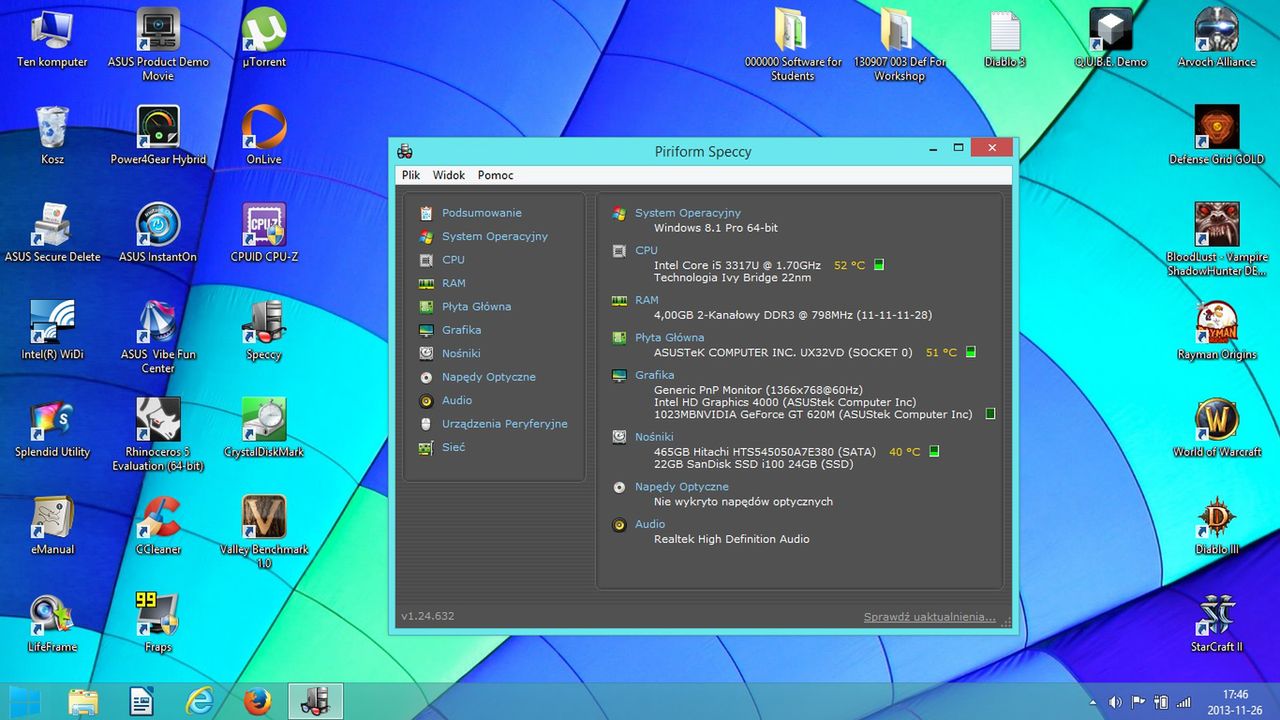Select Defense Grid GOLD desktop icon

coord(1217,136)
